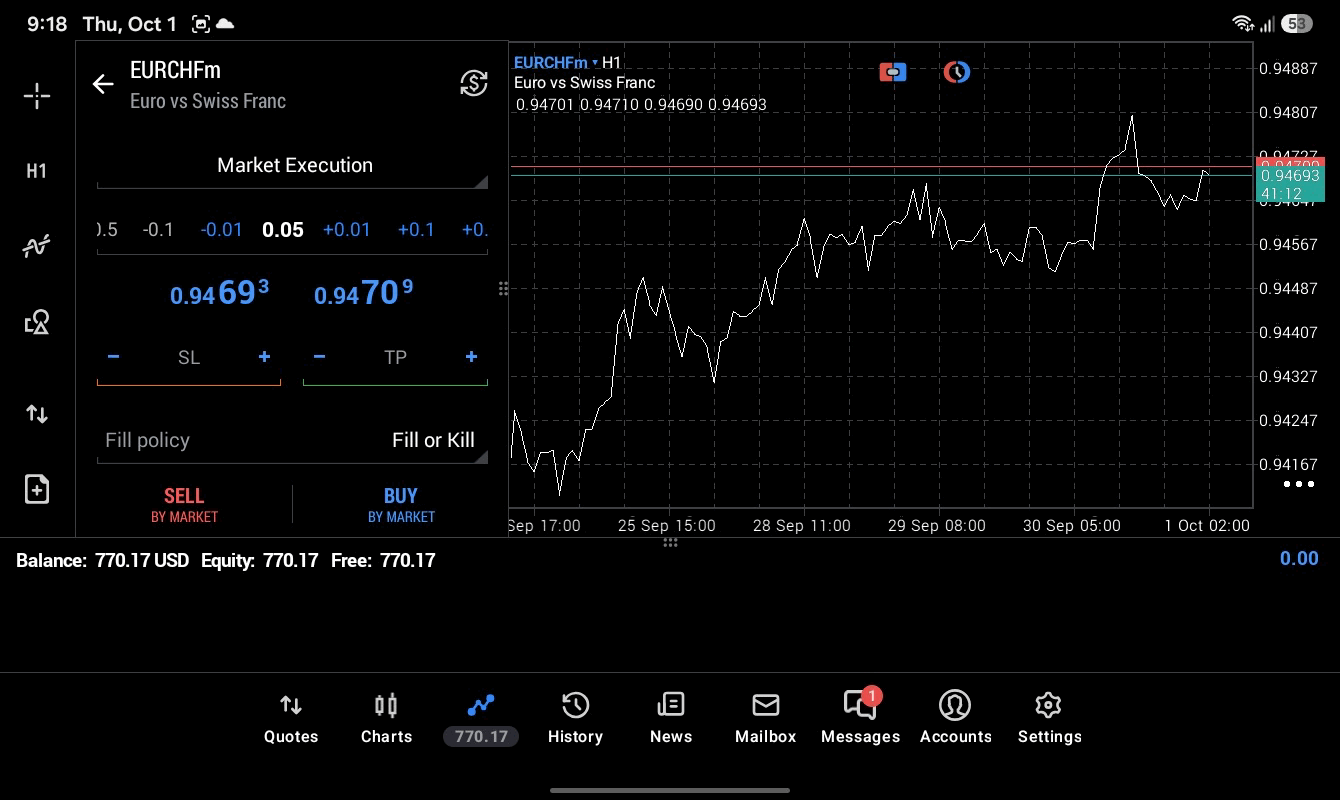Viewport: 1340px width, 800px height.
Task: Increase the SL stop loss value
Action: (x=264, y=357)
